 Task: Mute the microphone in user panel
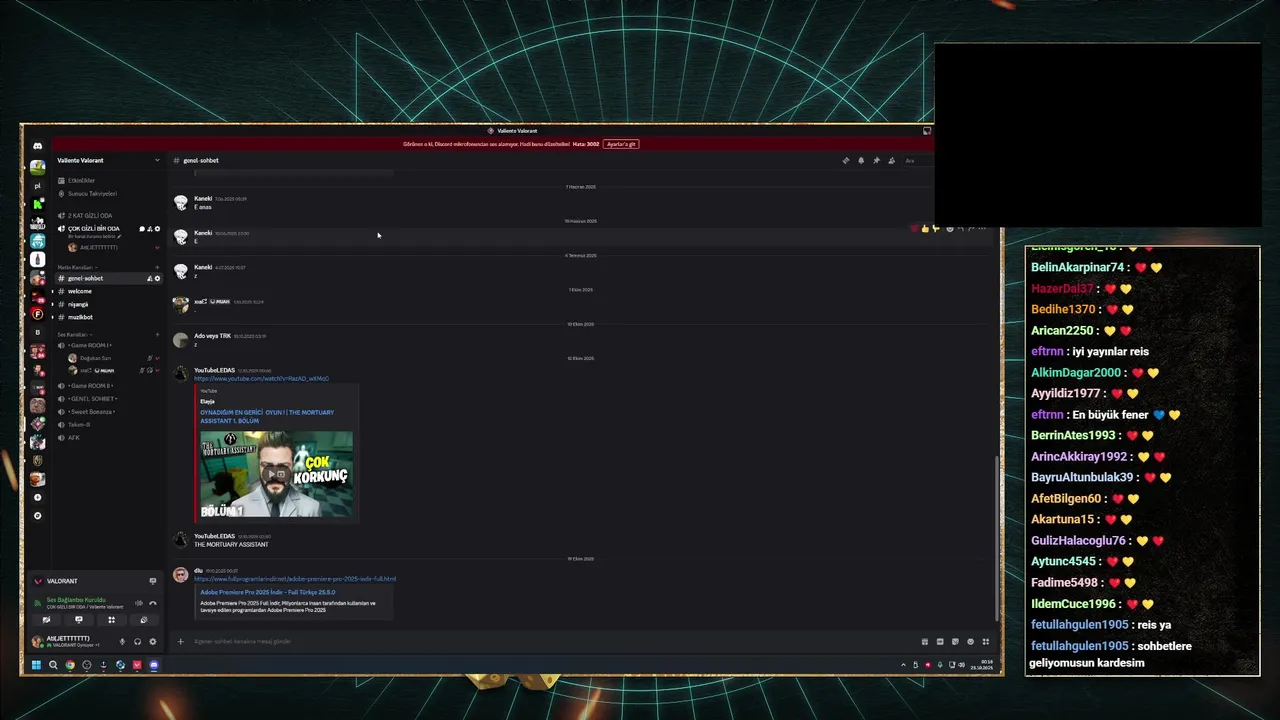(123, 641)
